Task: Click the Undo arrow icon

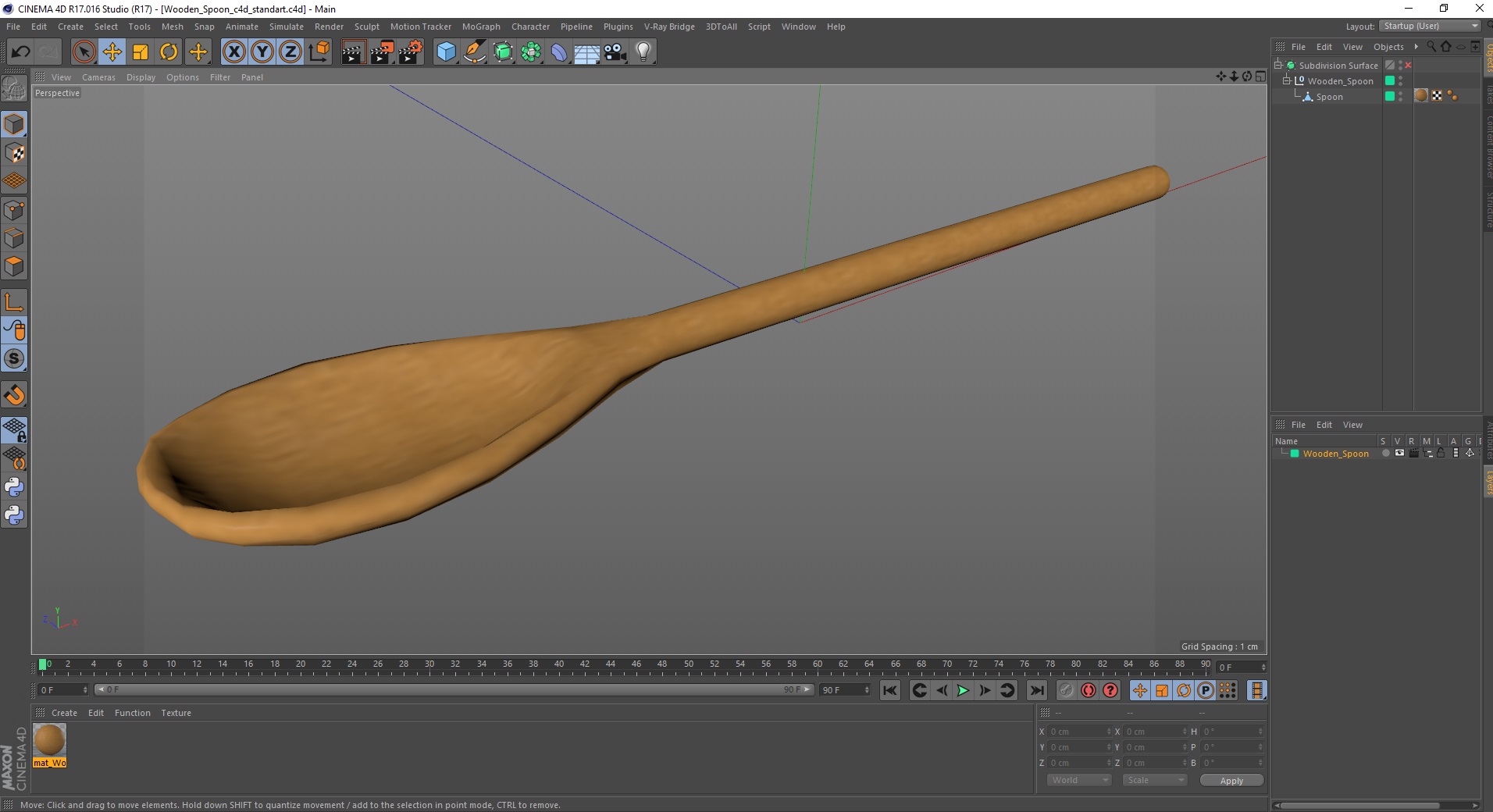Action: [x=20, y=52]
